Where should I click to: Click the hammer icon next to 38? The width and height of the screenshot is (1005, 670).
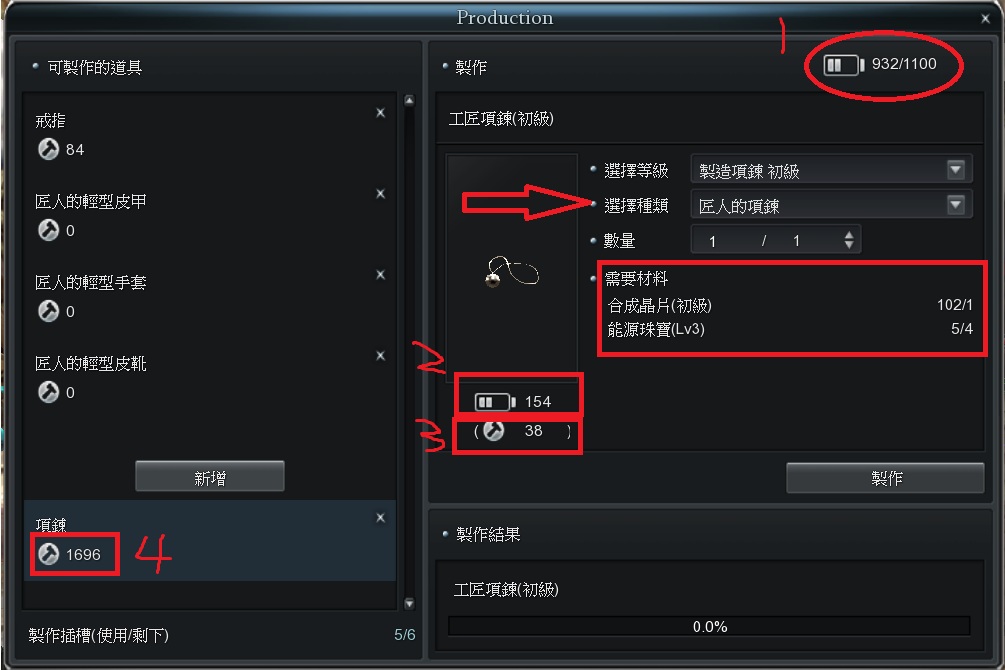[x=493, y=431]
